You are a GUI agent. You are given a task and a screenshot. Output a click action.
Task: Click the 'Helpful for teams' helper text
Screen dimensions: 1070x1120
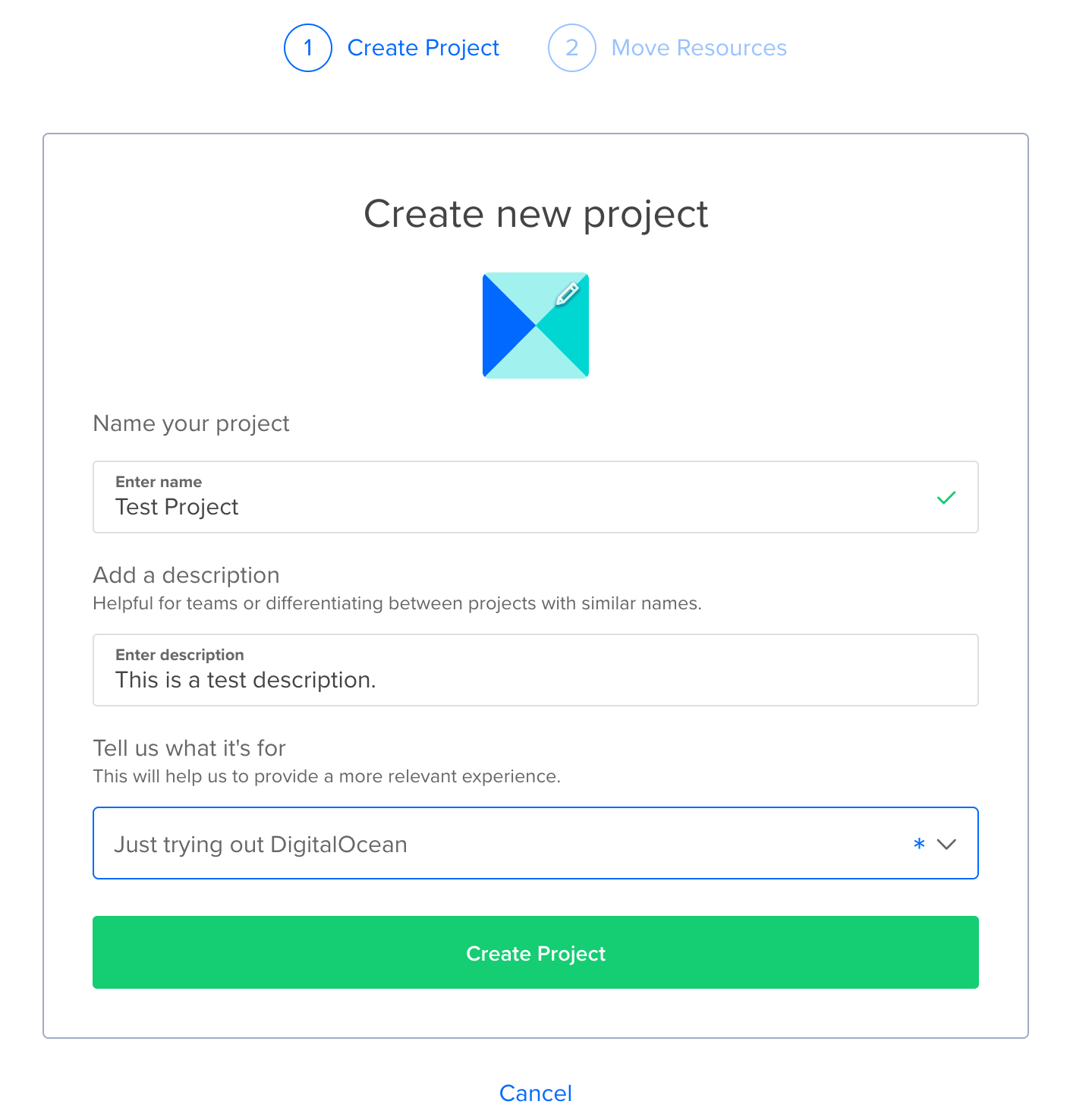[397, 604]
